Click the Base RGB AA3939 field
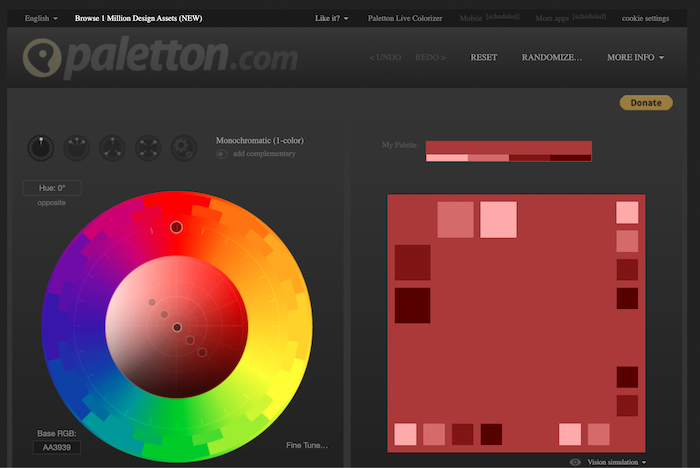Screen dimensions: 700x468 56,447
